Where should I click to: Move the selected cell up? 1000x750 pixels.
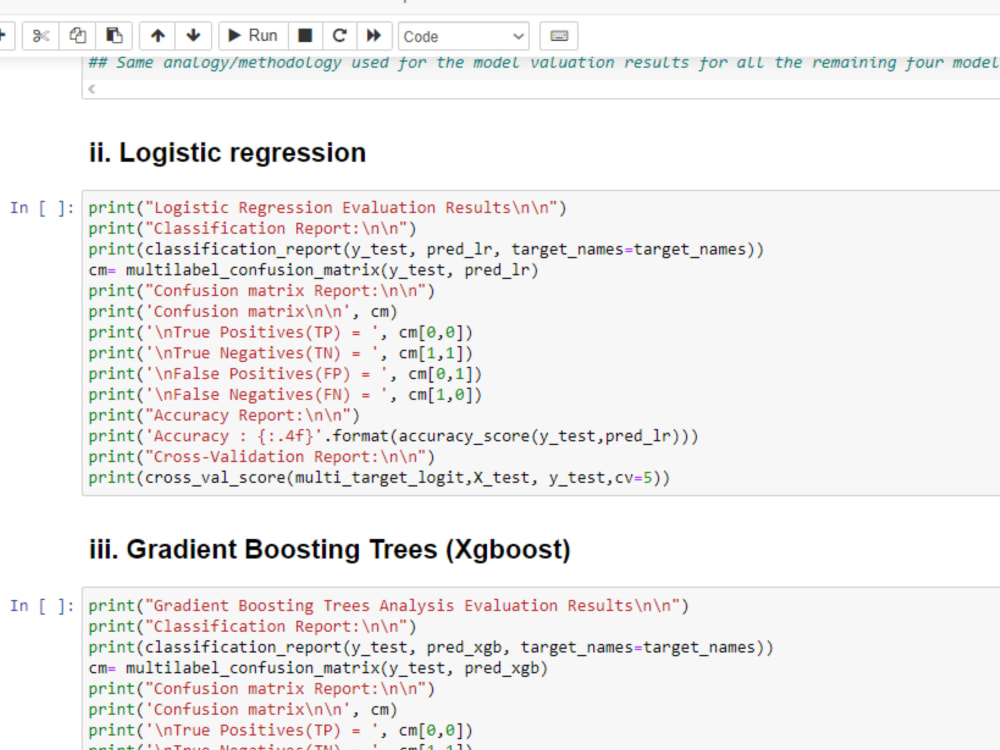pos(157,35)
